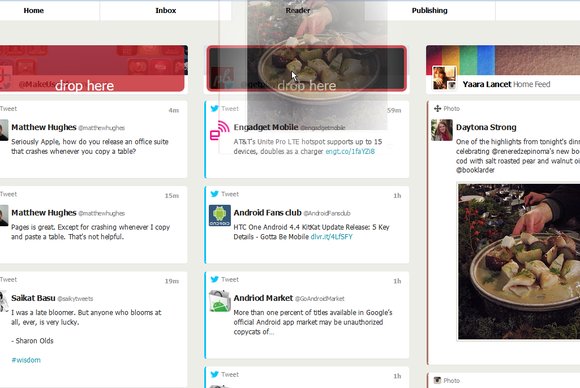
Task: Open the Home tab
Action: [34, 11]
